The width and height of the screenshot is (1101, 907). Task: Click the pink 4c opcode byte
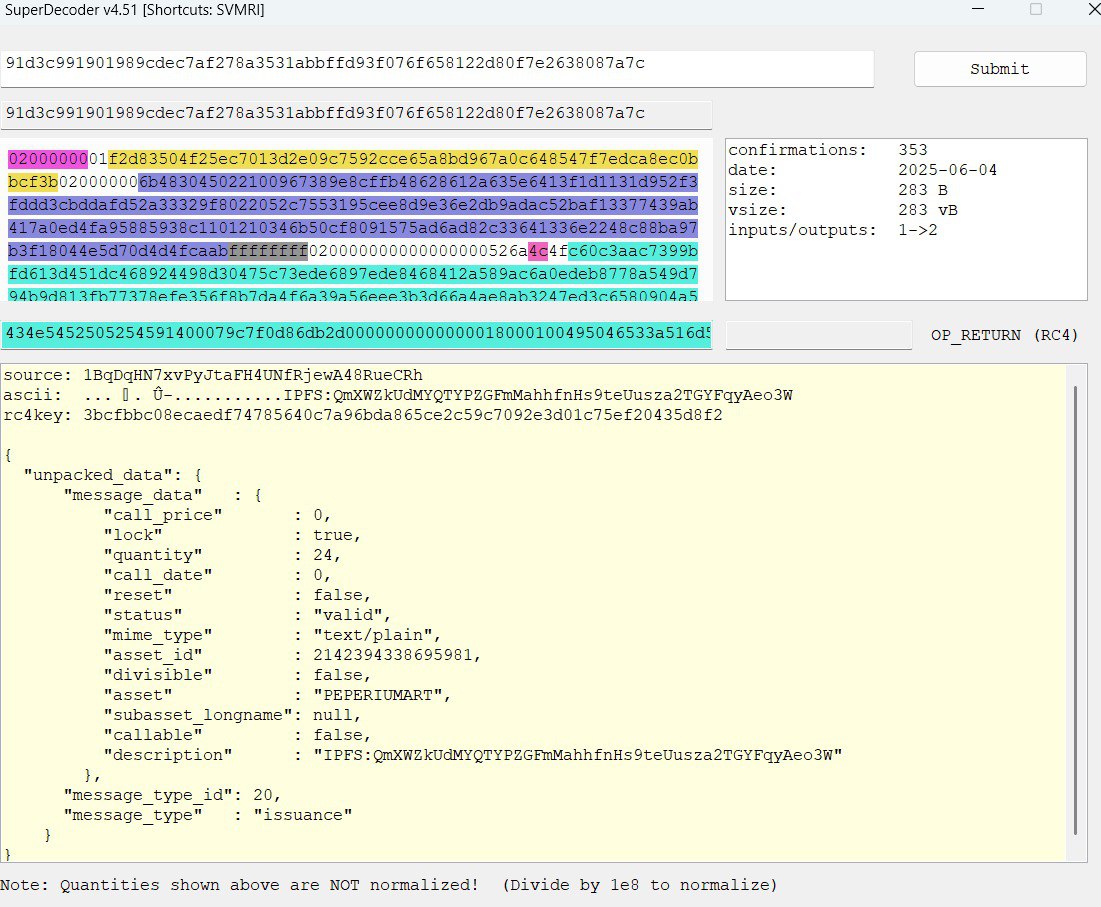[x=537, y=249]
